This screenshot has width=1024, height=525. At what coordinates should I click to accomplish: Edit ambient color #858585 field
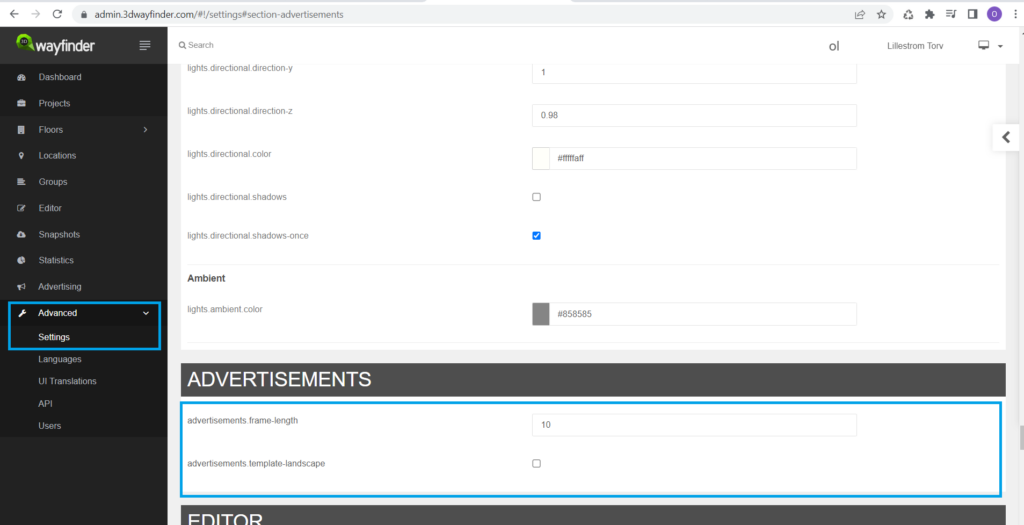point(703,314)
